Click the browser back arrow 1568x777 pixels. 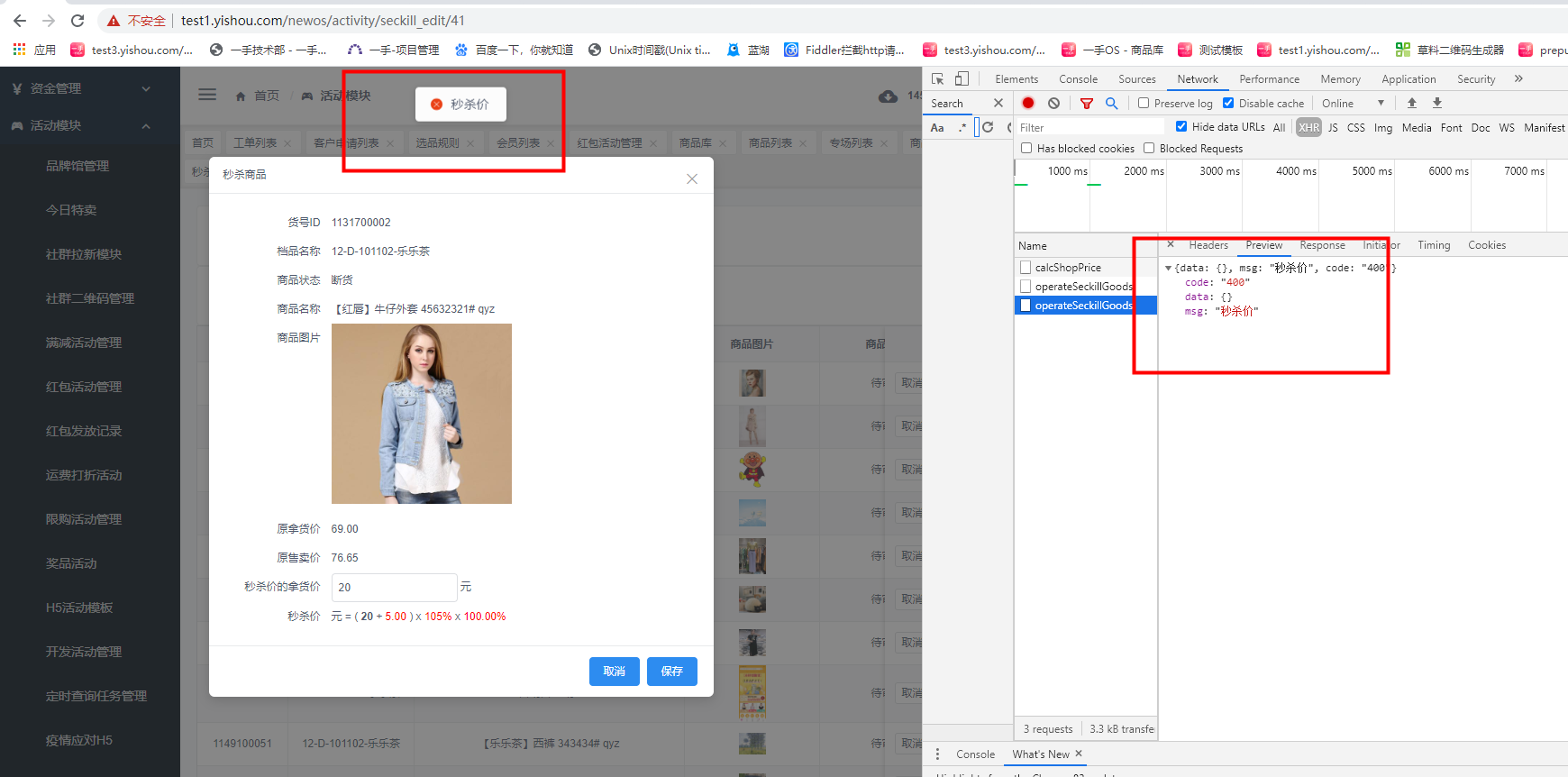(20, 20)
